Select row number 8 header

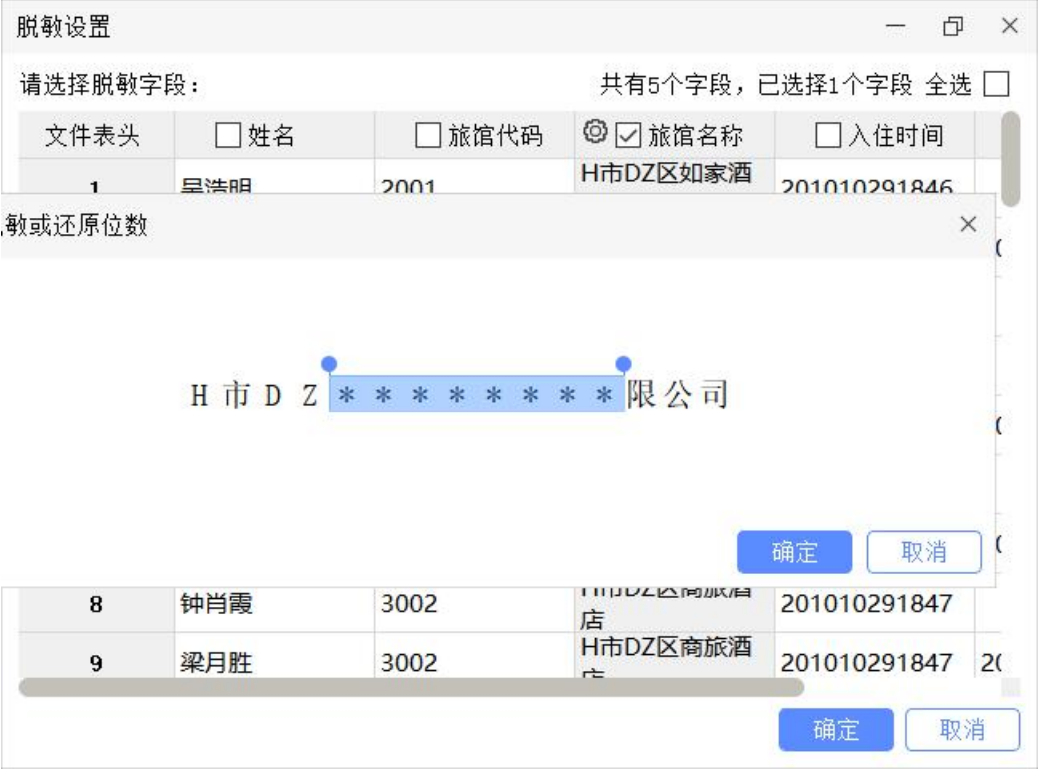pos(96,604)
